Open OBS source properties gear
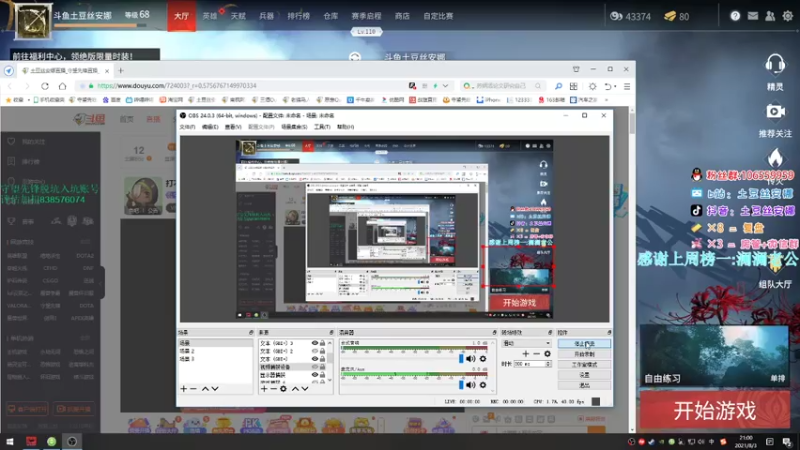Viewport: 800px width, 450px height. pos(284,389)
